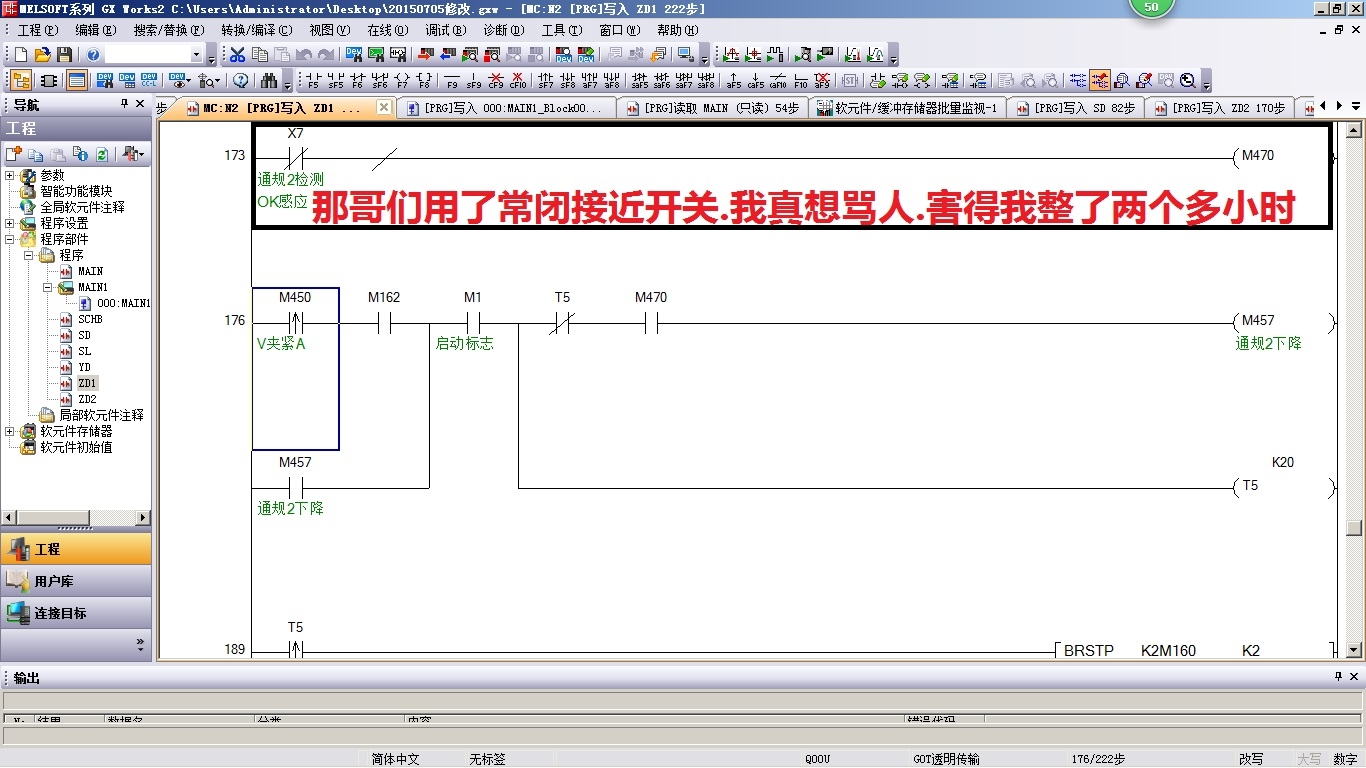The image size is (1366, 768).
Task: Open the 连接目标 panel button
Action: [x=60, y=613]
